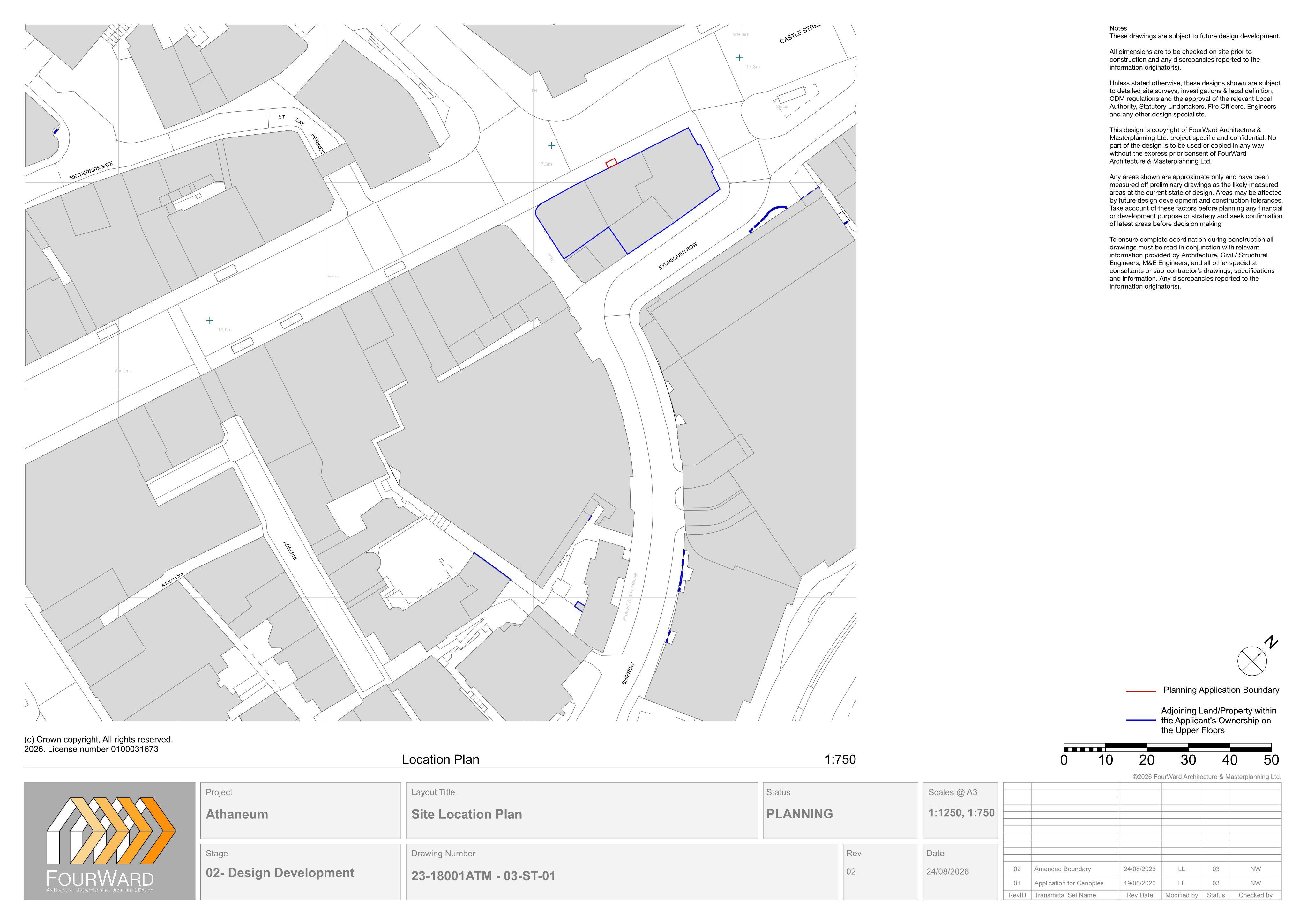This screenshot has width=1307, height=924.
Task: Click the PLANNING status field
Action: [840, 811]
